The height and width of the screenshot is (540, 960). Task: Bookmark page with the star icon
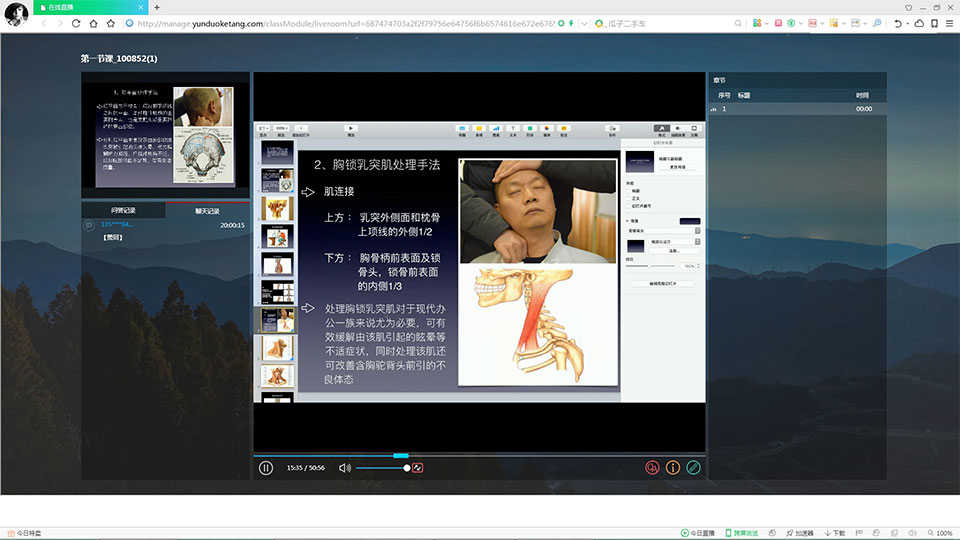pos(111,23)
